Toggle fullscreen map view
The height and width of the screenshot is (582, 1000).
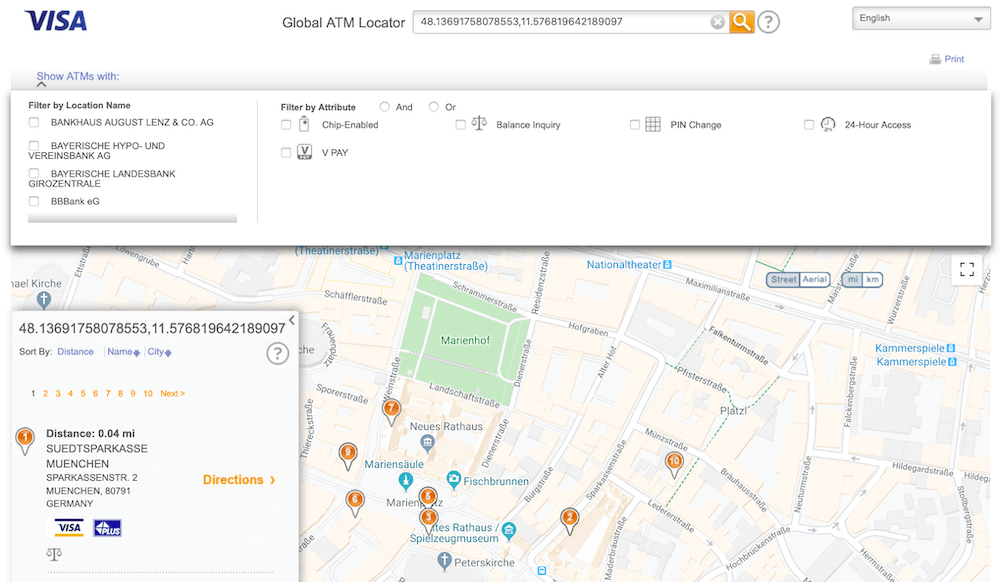tap(967, 270)
